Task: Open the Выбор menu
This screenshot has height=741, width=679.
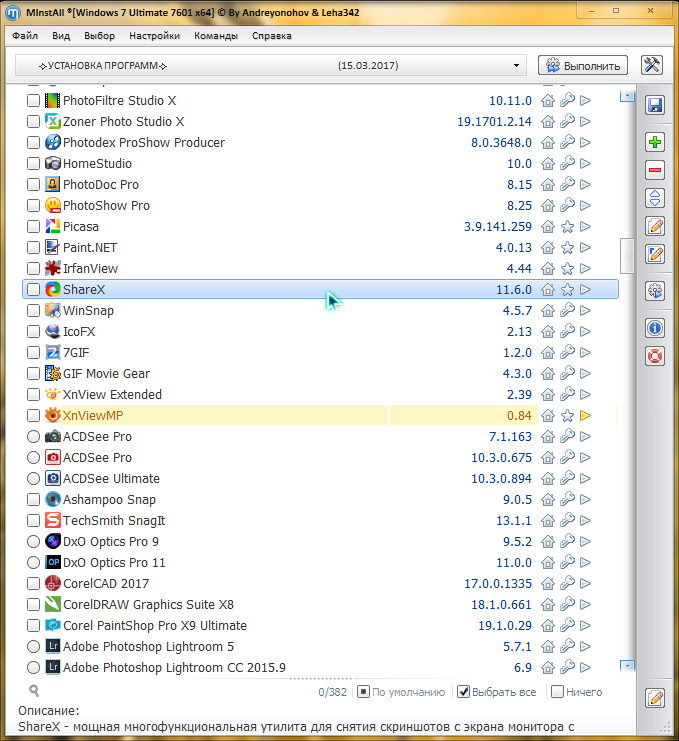Action: coord(99,36)
